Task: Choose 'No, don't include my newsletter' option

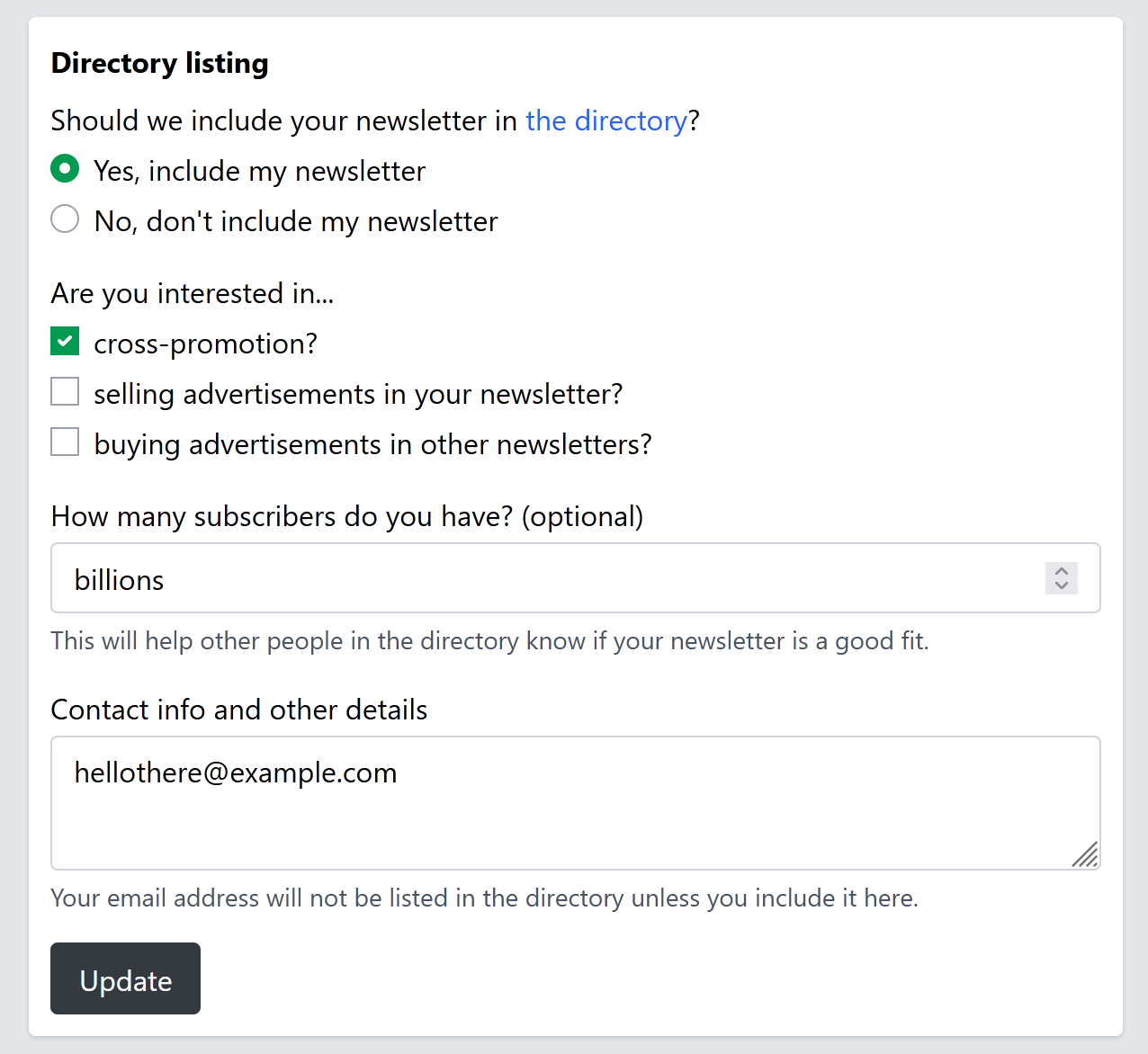Action: pos(65,219)
